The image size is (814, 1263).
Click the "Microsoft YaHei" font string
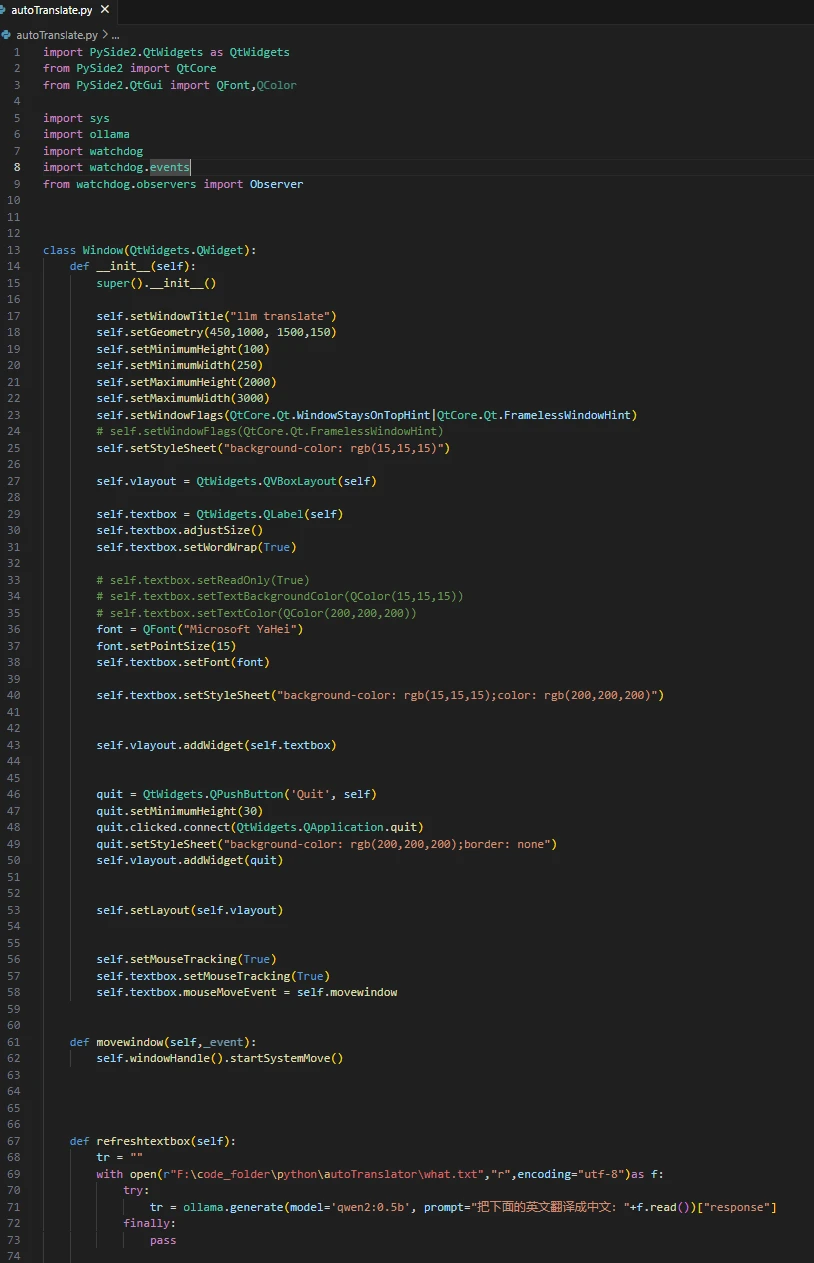click(240, 629)
